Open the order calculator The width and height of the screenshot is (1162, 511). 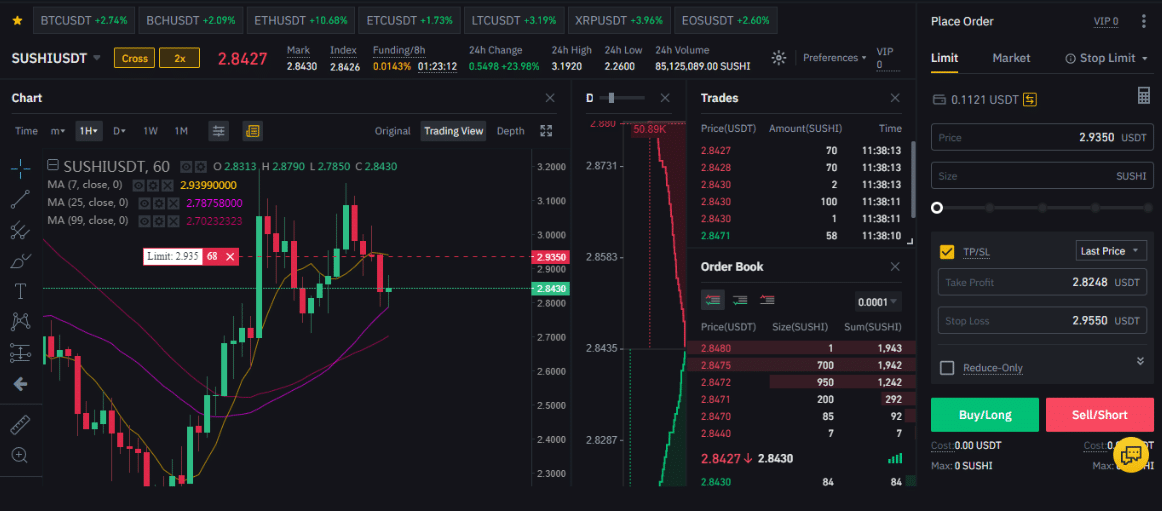coord(1144,96)
